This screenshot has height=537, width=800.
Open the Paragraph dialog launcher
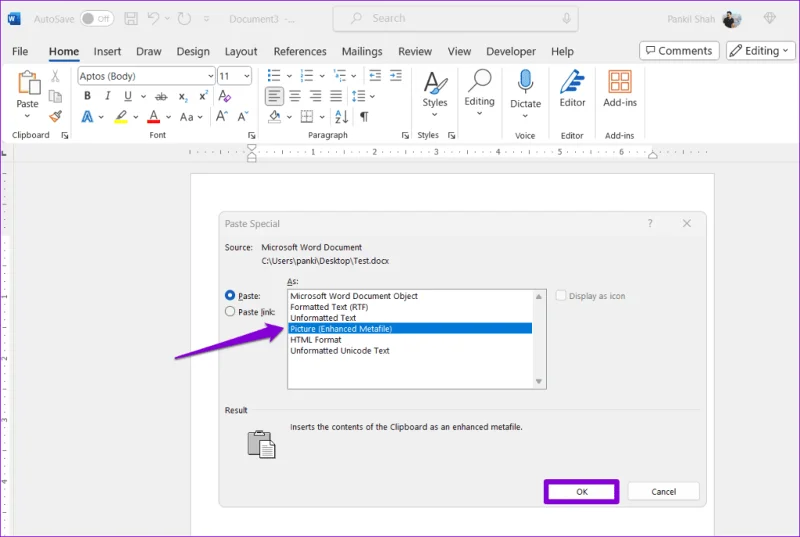(405, 135)
